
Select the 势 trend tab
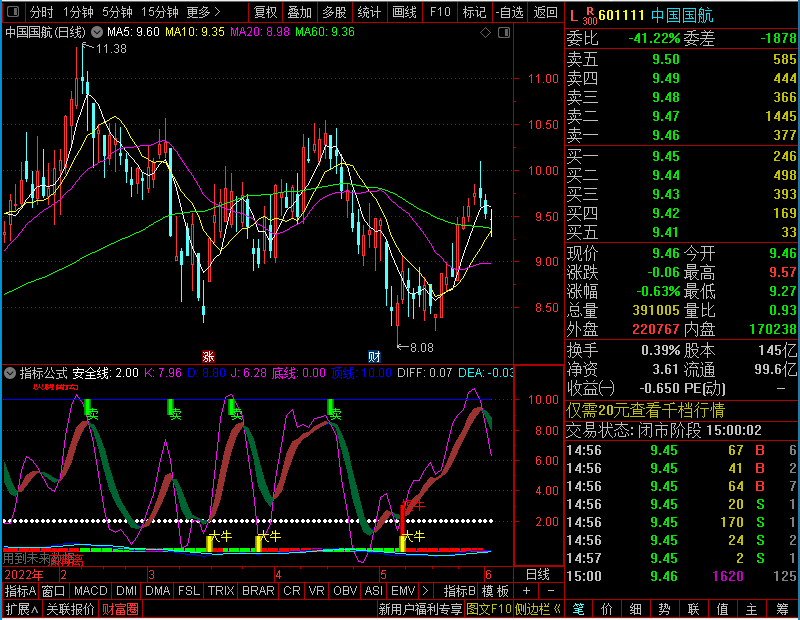(664, 609)
